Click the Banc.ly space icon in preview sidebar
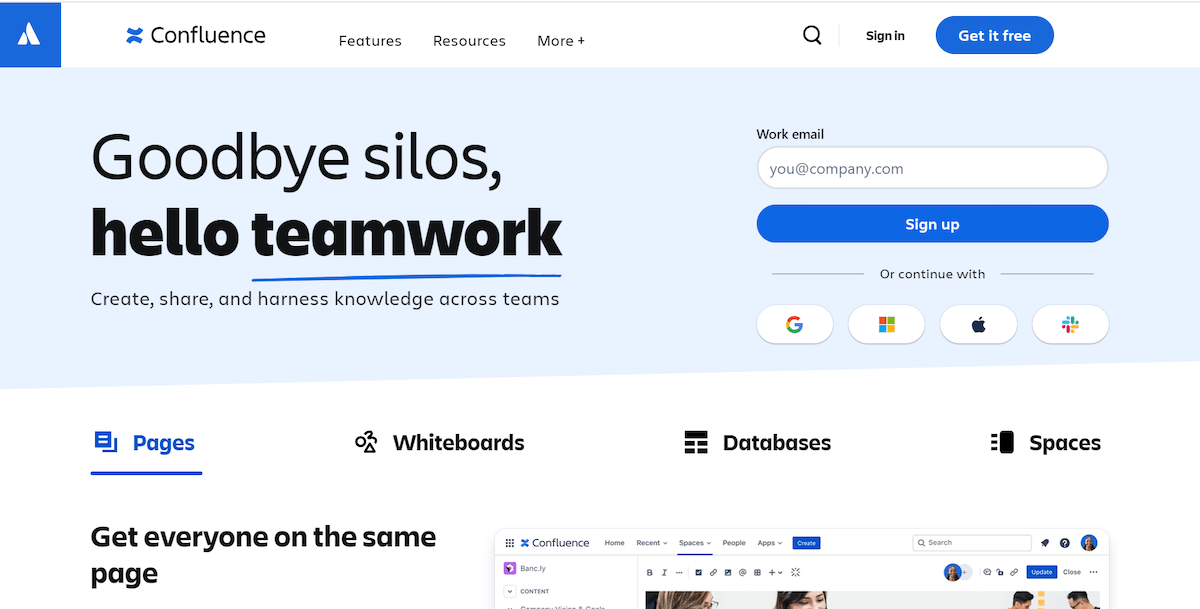 click(x=509, y=568)
